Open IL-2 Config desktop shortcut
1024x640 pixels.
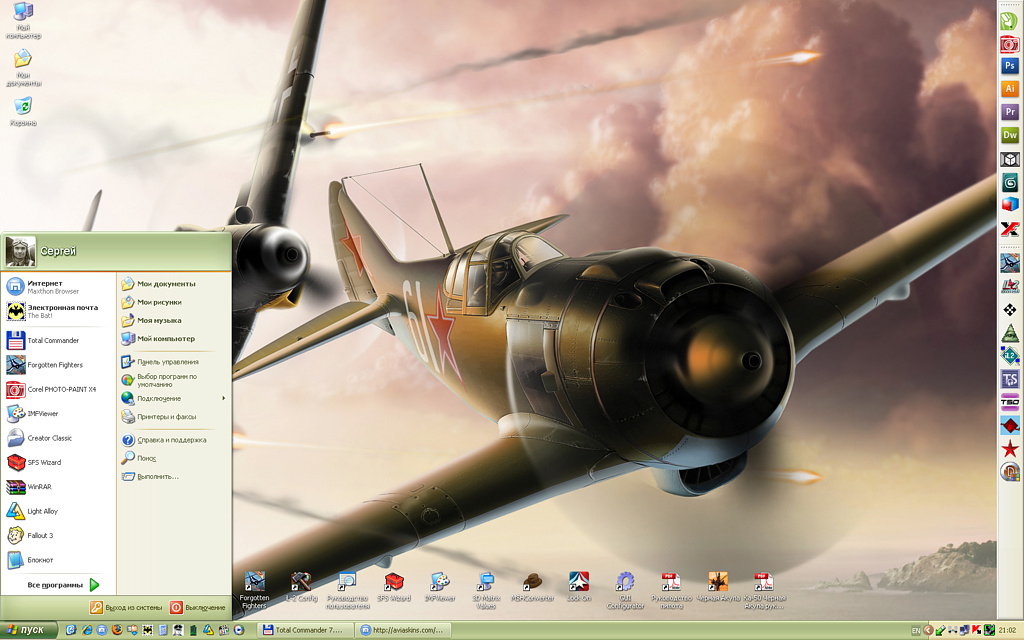pyautogui.click(x=301, y=587)
